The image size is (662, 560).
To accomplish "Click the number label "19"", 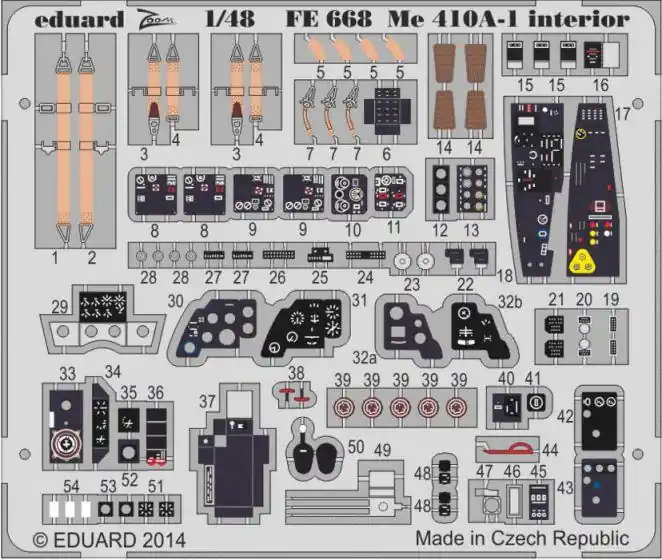I will click(611, 299).
